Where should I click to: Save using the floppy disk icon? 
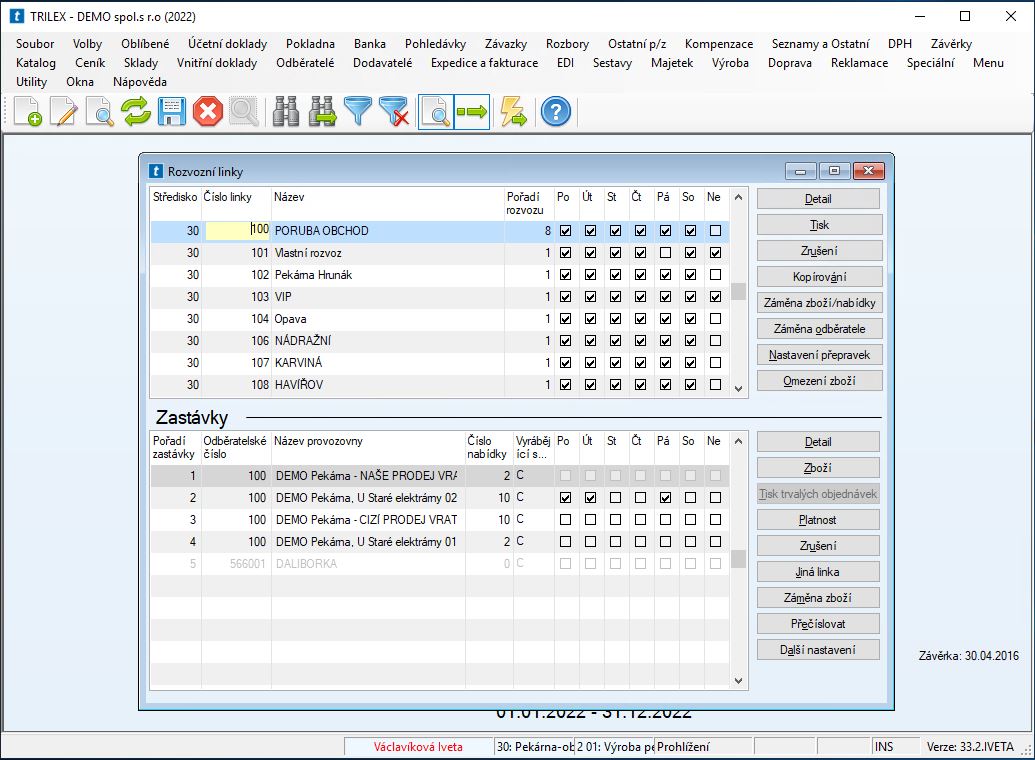coord(172,112)
